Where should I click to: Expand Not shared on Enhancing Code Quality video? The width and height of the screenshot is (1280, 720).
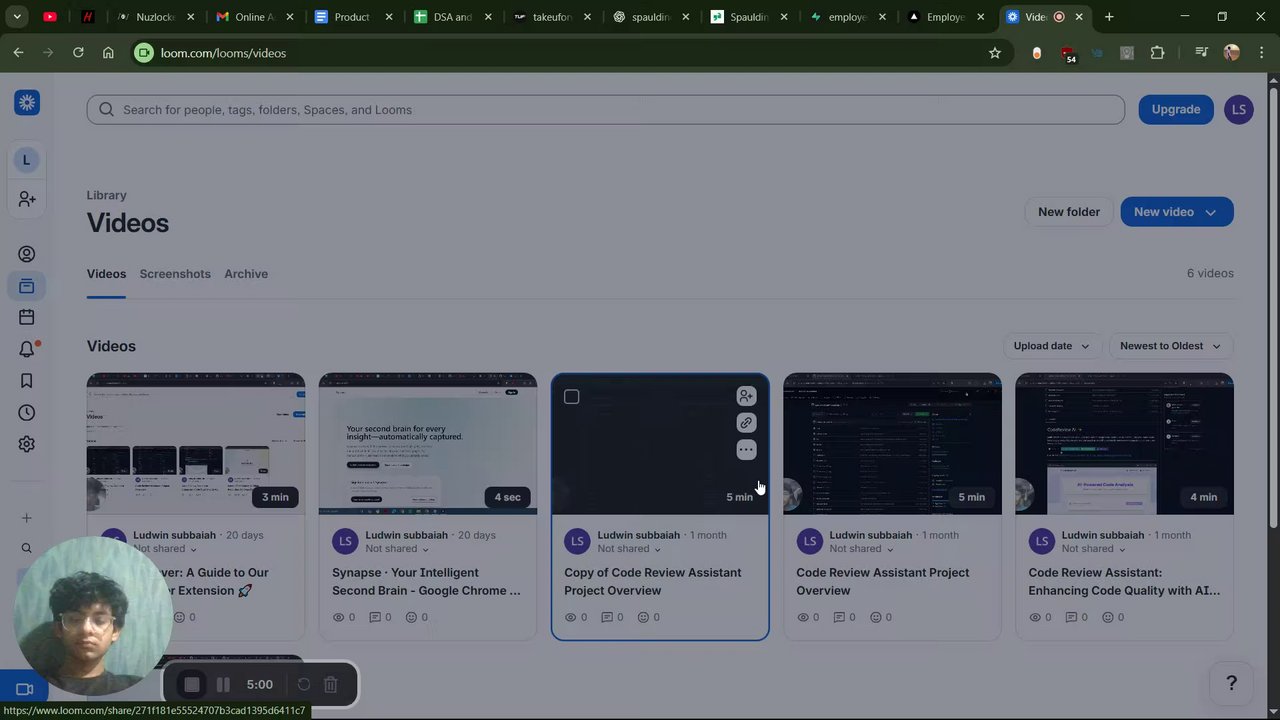(x=1093, y=549)
